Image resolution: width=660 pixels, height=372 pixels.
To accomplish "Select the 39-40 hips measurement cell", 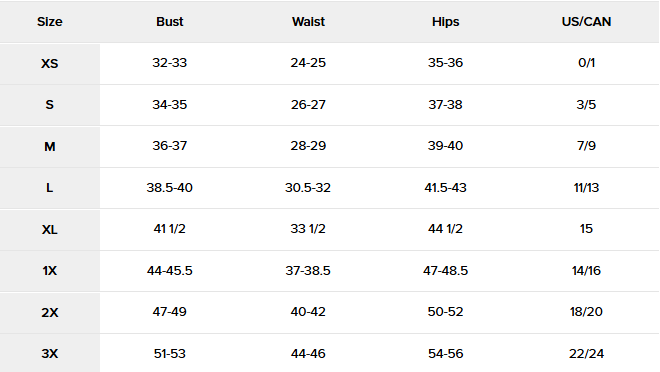I will tap(445, 146).
